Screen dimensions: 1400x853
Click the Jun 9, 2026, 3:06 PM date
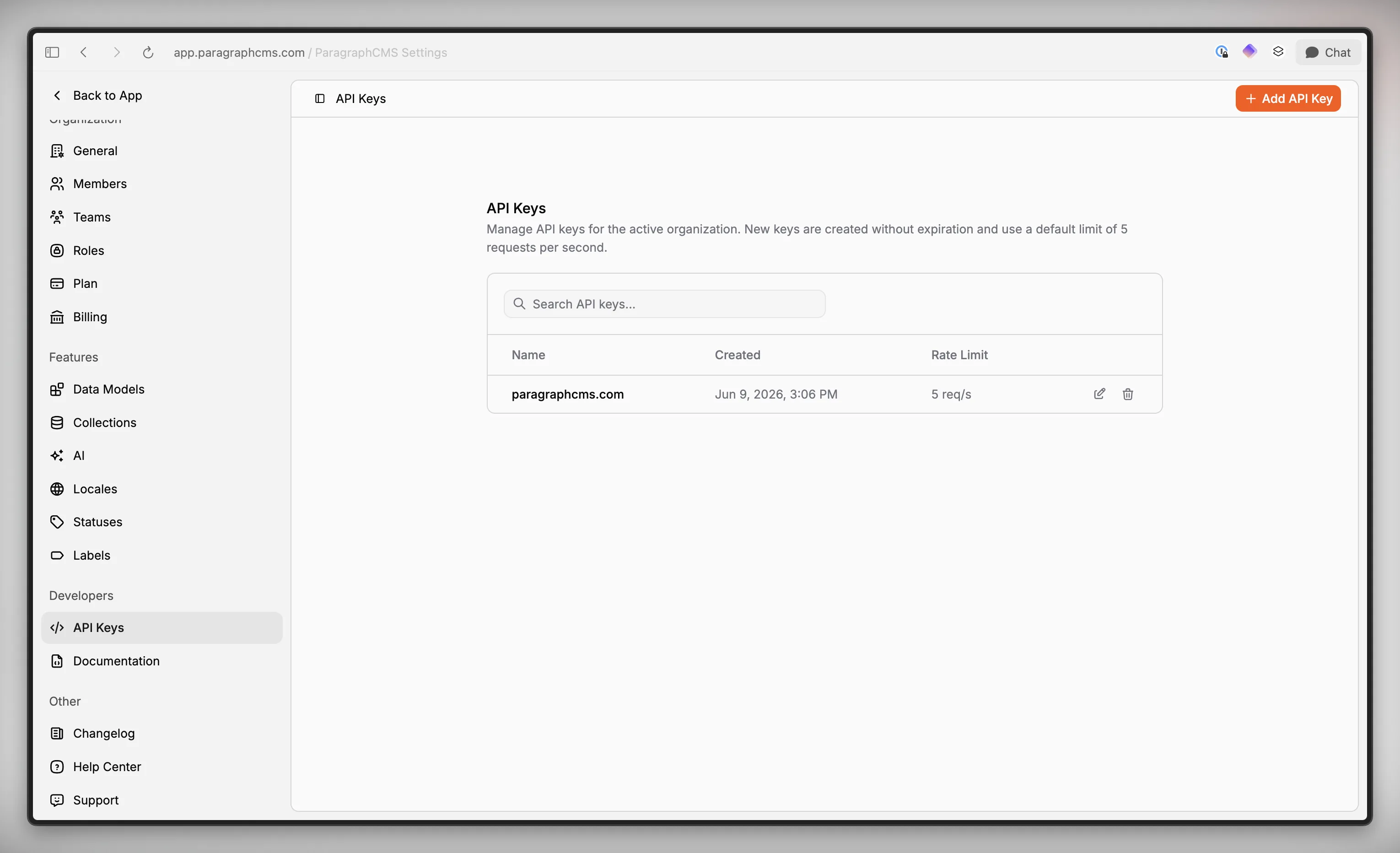coord(776,394)
